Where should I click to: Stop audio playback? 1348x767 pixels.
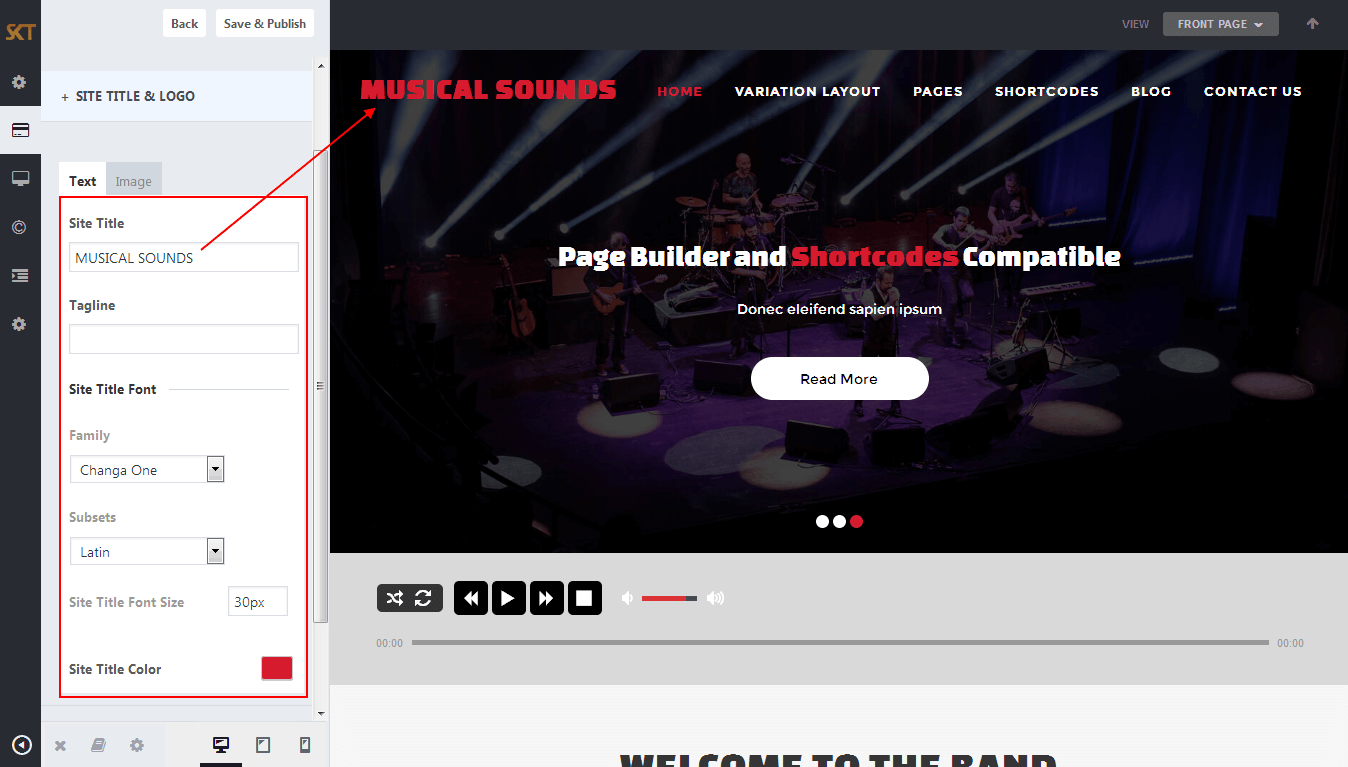pyautogui.click(x=585, y=598)
